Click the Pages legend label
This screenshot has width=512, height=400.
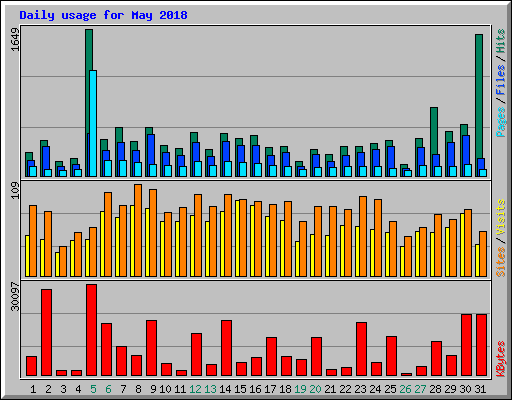tap(500, 122)
